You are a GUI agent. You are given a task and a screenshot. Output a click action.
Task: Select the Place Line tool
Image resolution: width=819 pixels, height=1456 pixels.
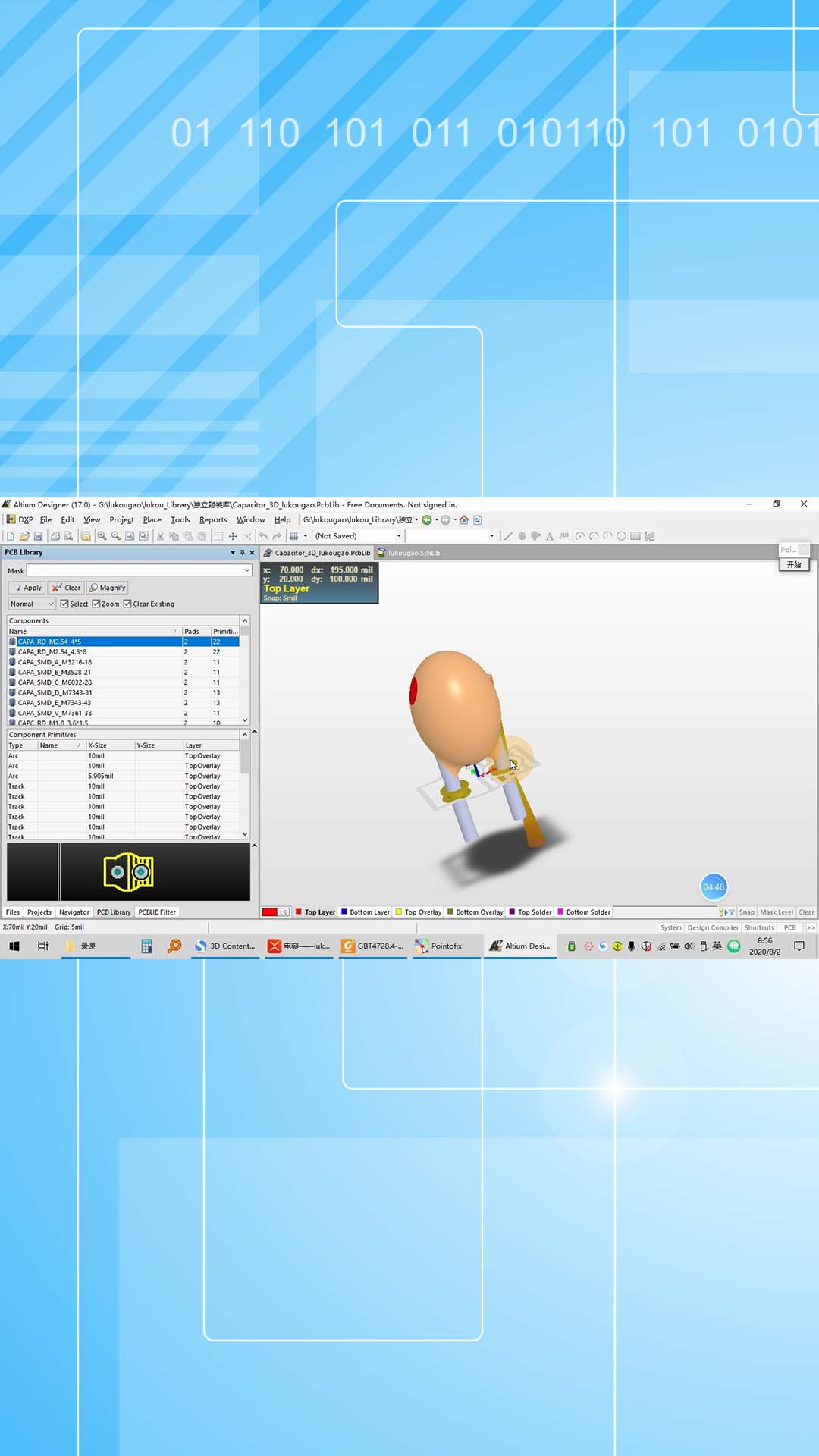pyautogui.click(x=508, y=536)
